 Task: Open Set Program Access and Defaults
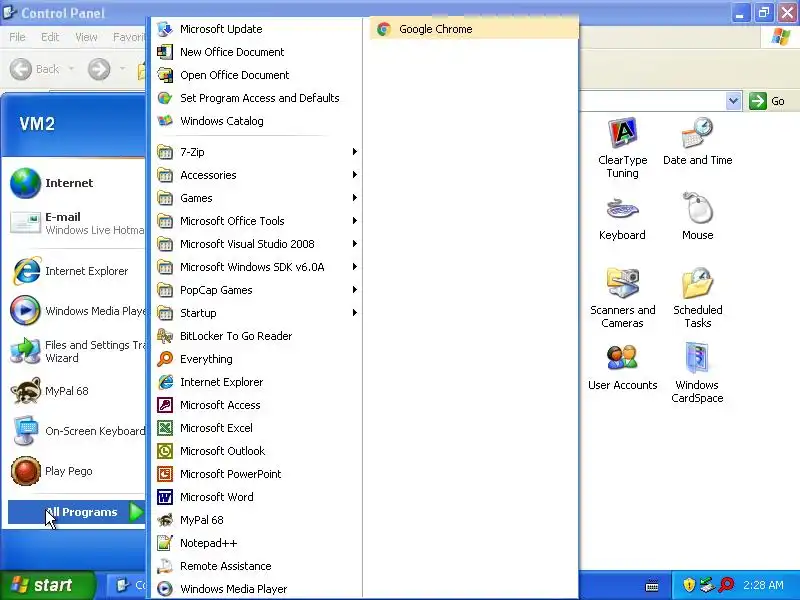[257, 98]
